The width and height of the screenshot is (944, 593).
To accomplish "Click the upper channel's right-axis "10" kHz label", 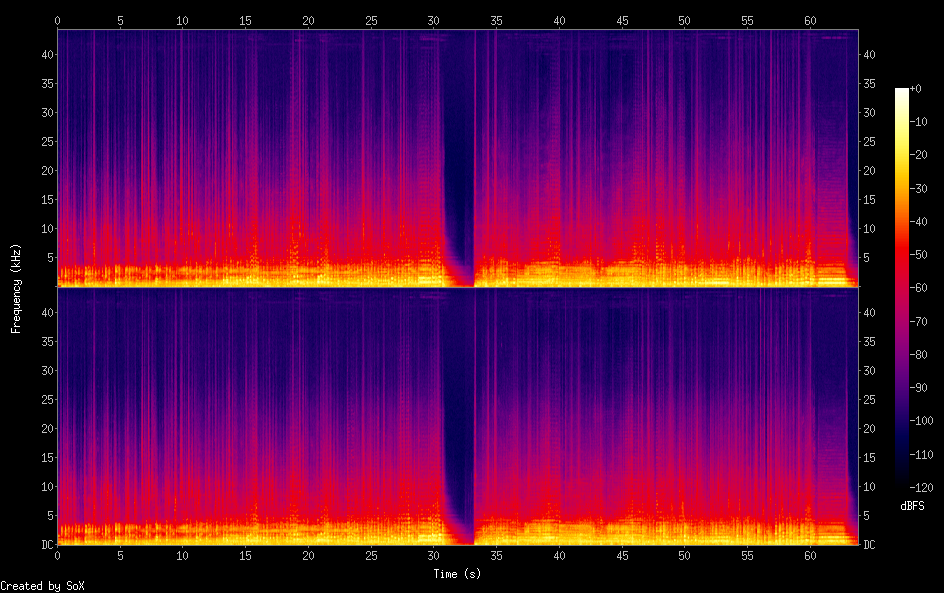I will (869, 228).
